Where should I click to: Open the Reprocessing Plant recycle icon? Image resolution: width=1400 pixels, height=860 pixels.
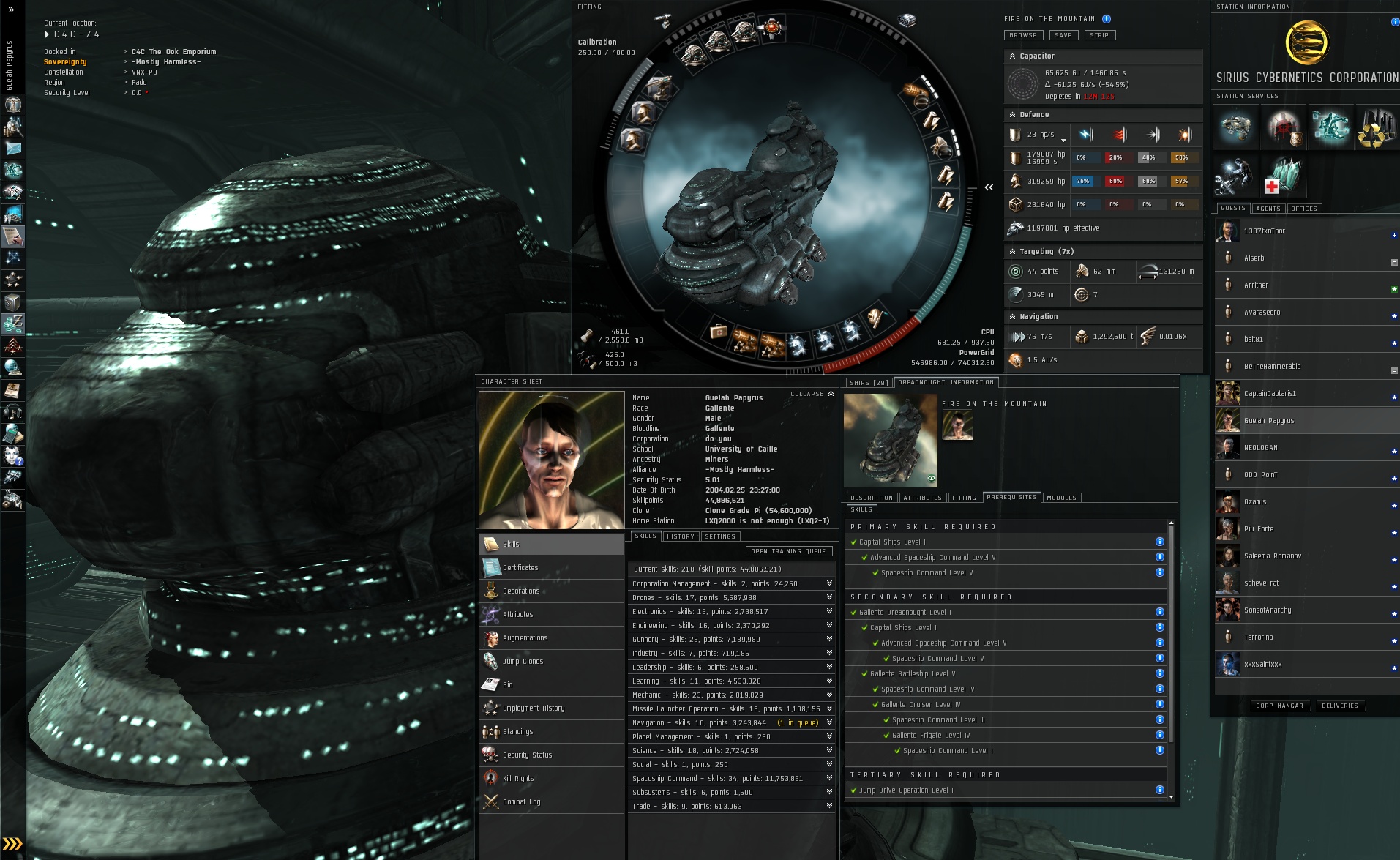pyautogui.click(x=1377, y=127)
